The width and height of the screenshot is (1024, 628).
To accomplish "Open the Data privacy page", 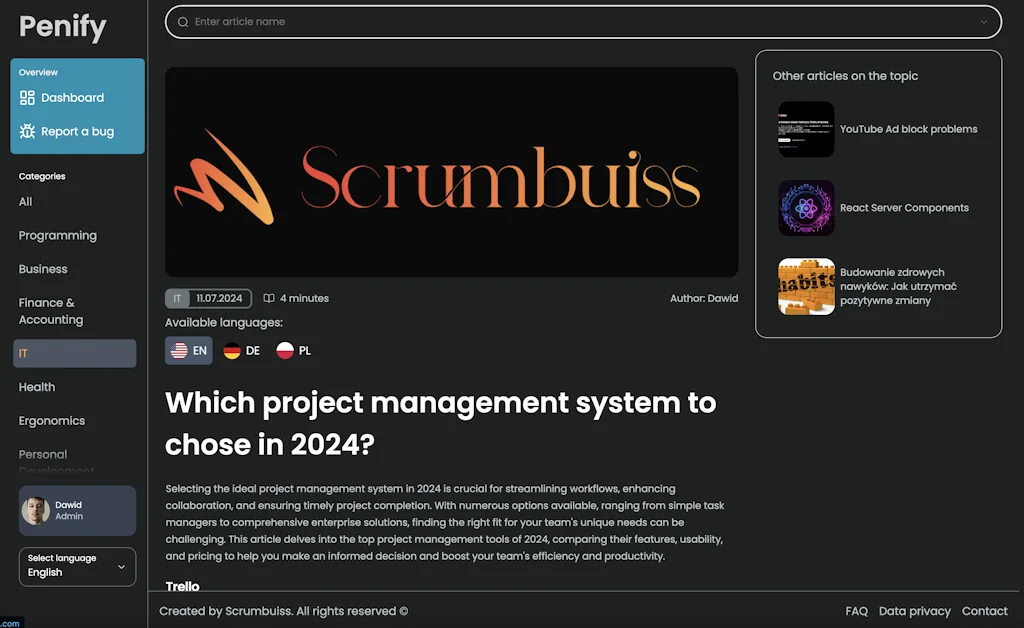I will (x=915, y=611).
